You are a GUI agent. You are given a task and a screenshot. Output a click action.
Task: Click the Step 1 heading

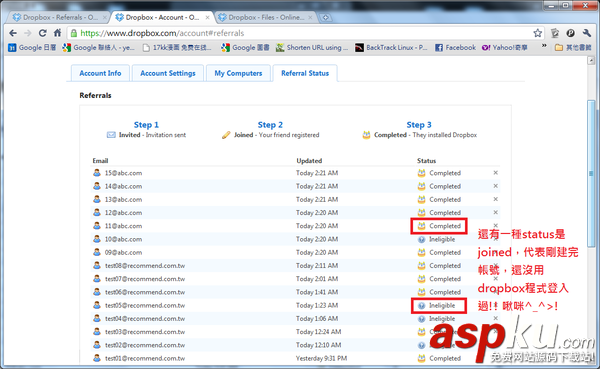146,125
